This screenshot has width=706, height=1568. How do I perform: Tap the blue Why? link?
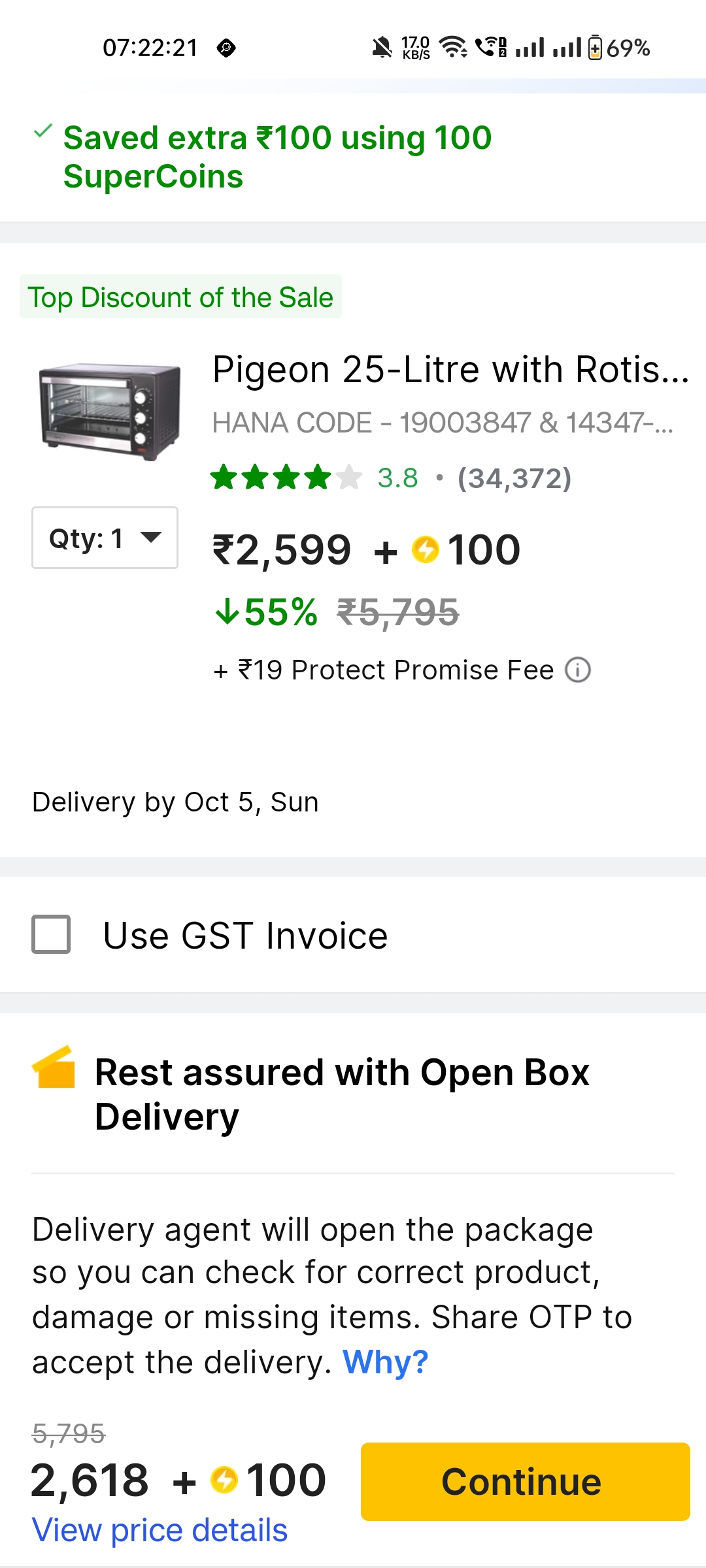pyautogui.click(x=386, y=1362)
